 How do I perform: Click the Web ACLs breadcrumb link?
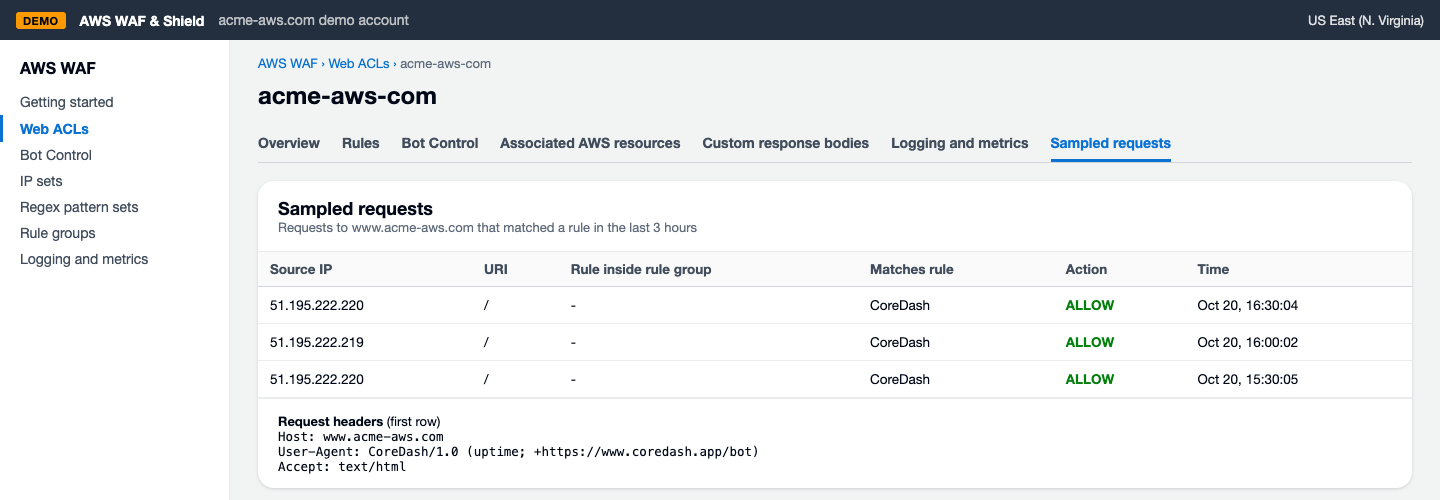359,63
